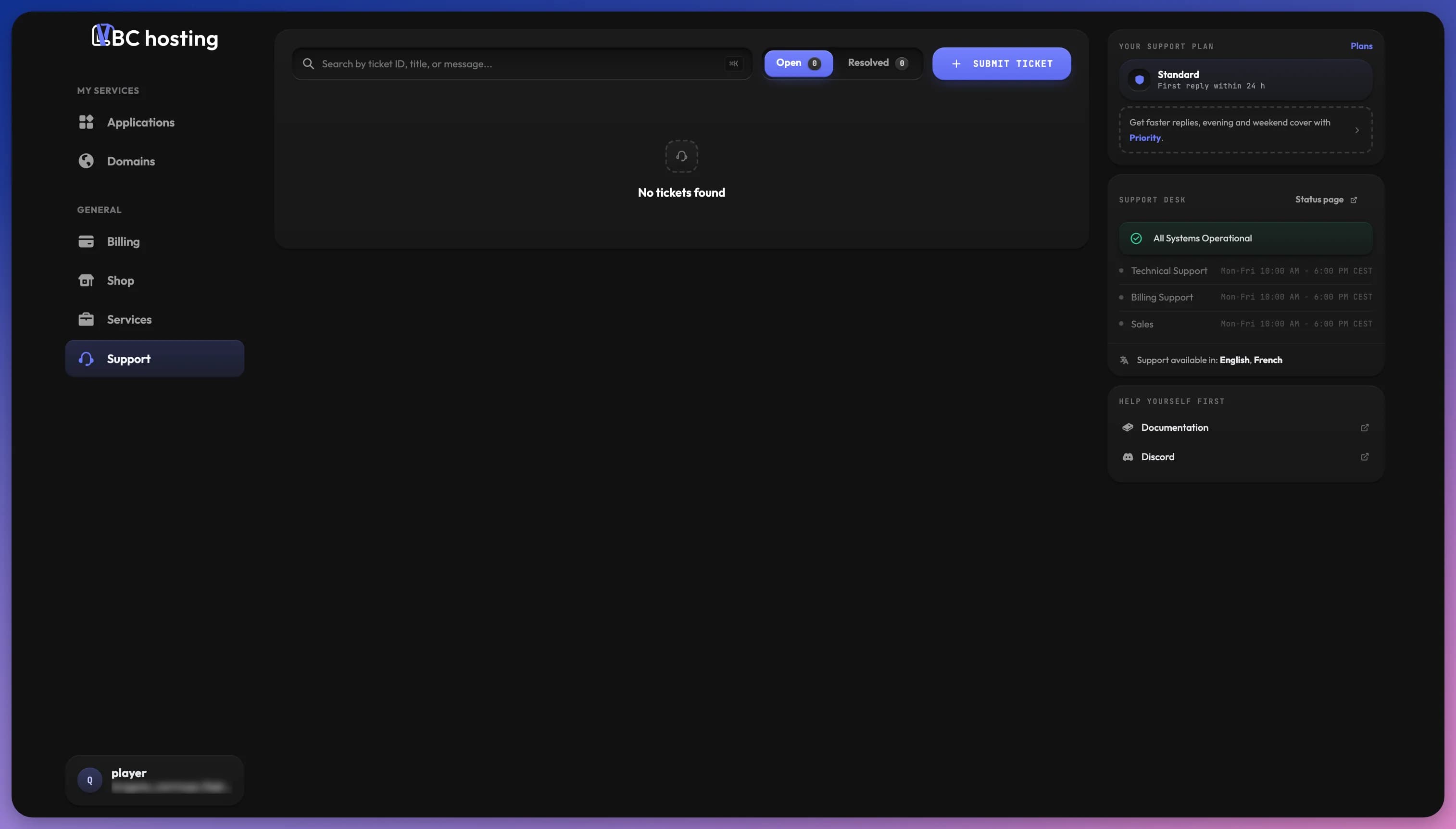Image resolution: width=1456 pixels, height=829 pixels.
Task: Click the green operational check icon
Action: 1136,239
